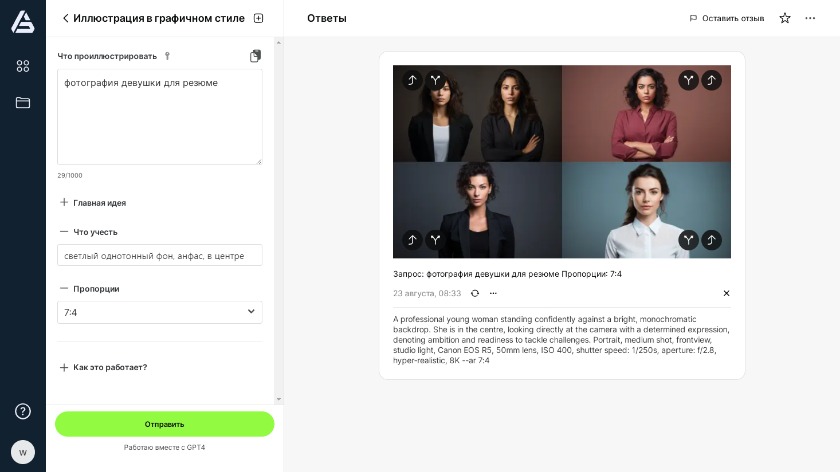Open the 7:4 proportions dropdown
The width and height of the screenshot is (840, 472).
coord(160,312)
